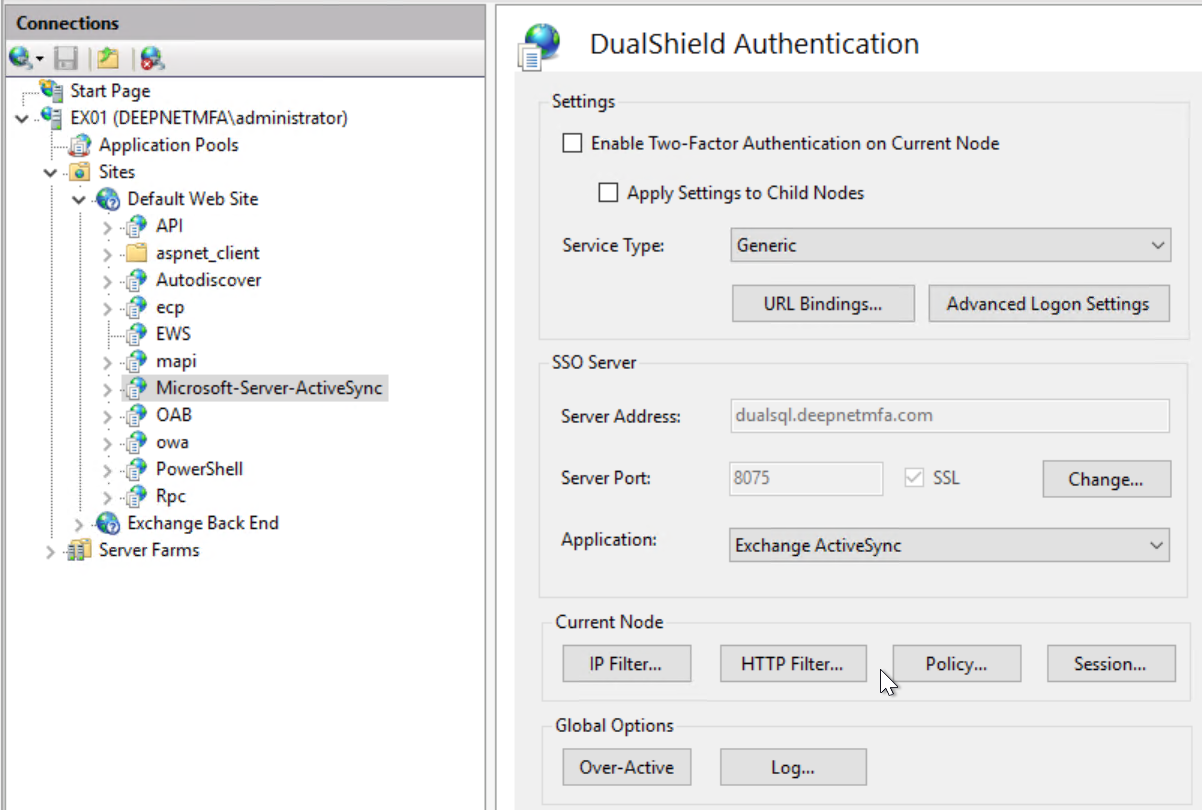Open the Log options button

click(793, 768)
